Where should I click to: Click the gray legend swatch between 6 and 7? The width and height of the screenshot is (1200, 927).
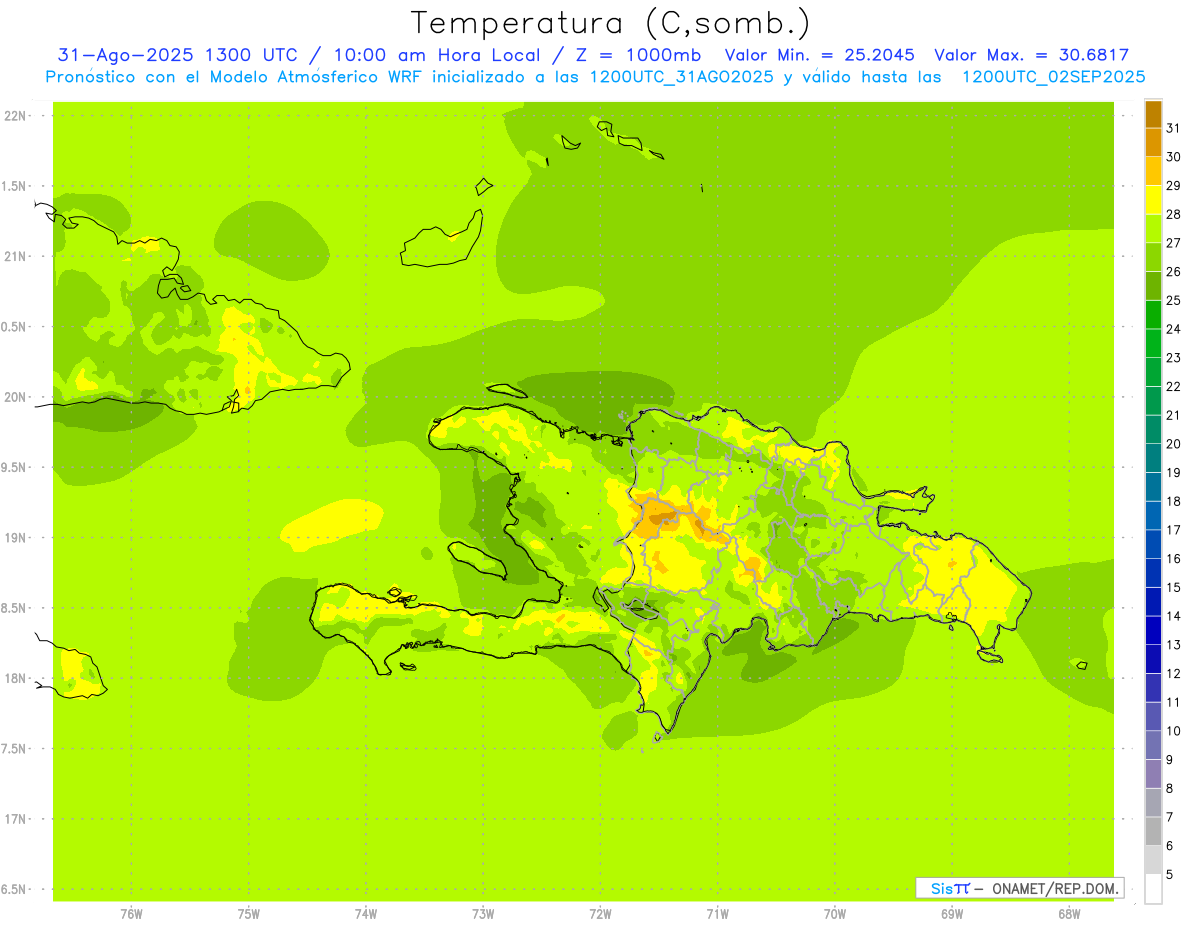[1153, 831]
